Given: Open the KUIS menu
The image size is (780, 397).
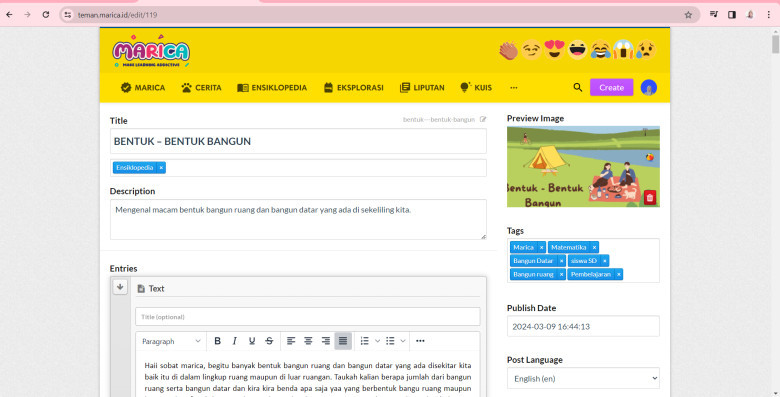Looking at the screenshot, I should (x=476, y=88).
